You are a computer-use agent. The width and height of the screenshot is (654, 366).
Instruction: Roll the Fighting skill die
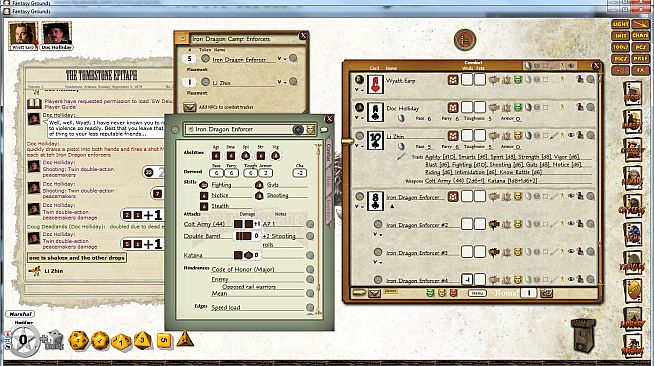click(x=204, y=185)
